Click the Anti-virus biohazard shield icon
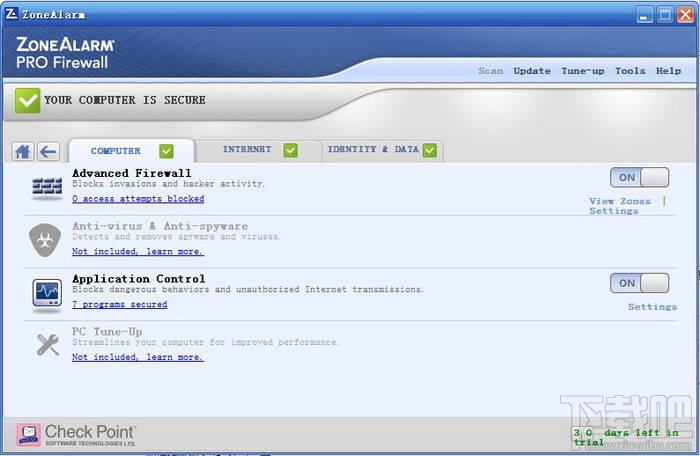Screen dimensions: 700x456 (45, 240)
